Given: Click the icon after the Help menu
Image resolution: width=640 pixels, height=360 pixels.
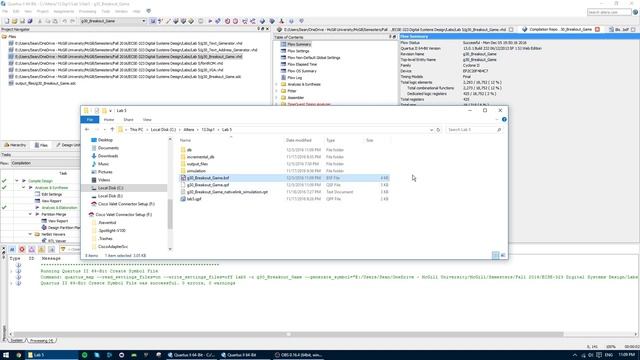Looking at the screenshot, I should pyautogui.click(x=149, y=11).
